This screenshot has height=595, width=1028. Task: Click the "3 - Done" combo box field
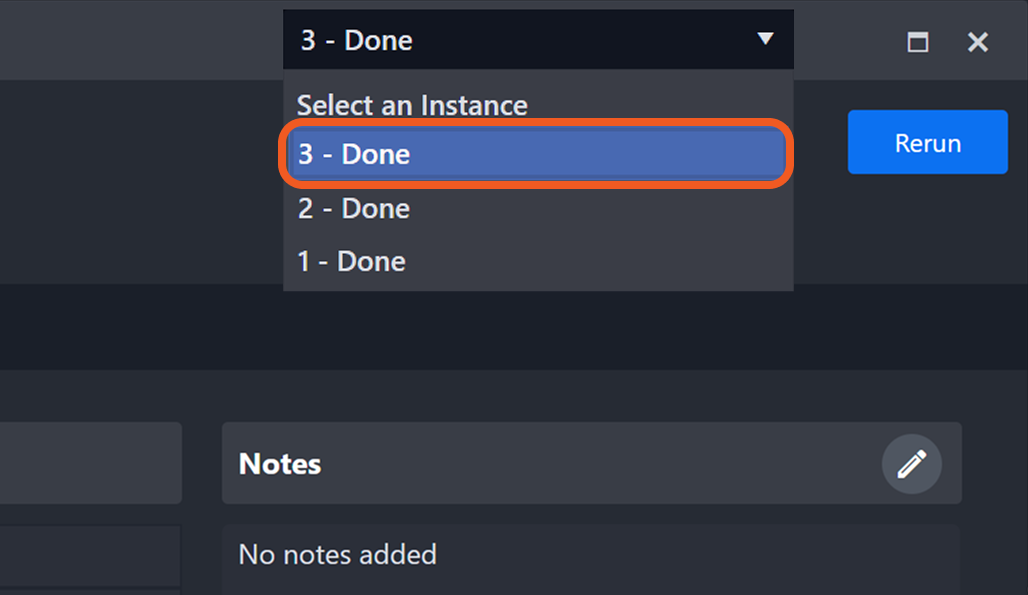[500, 40]
